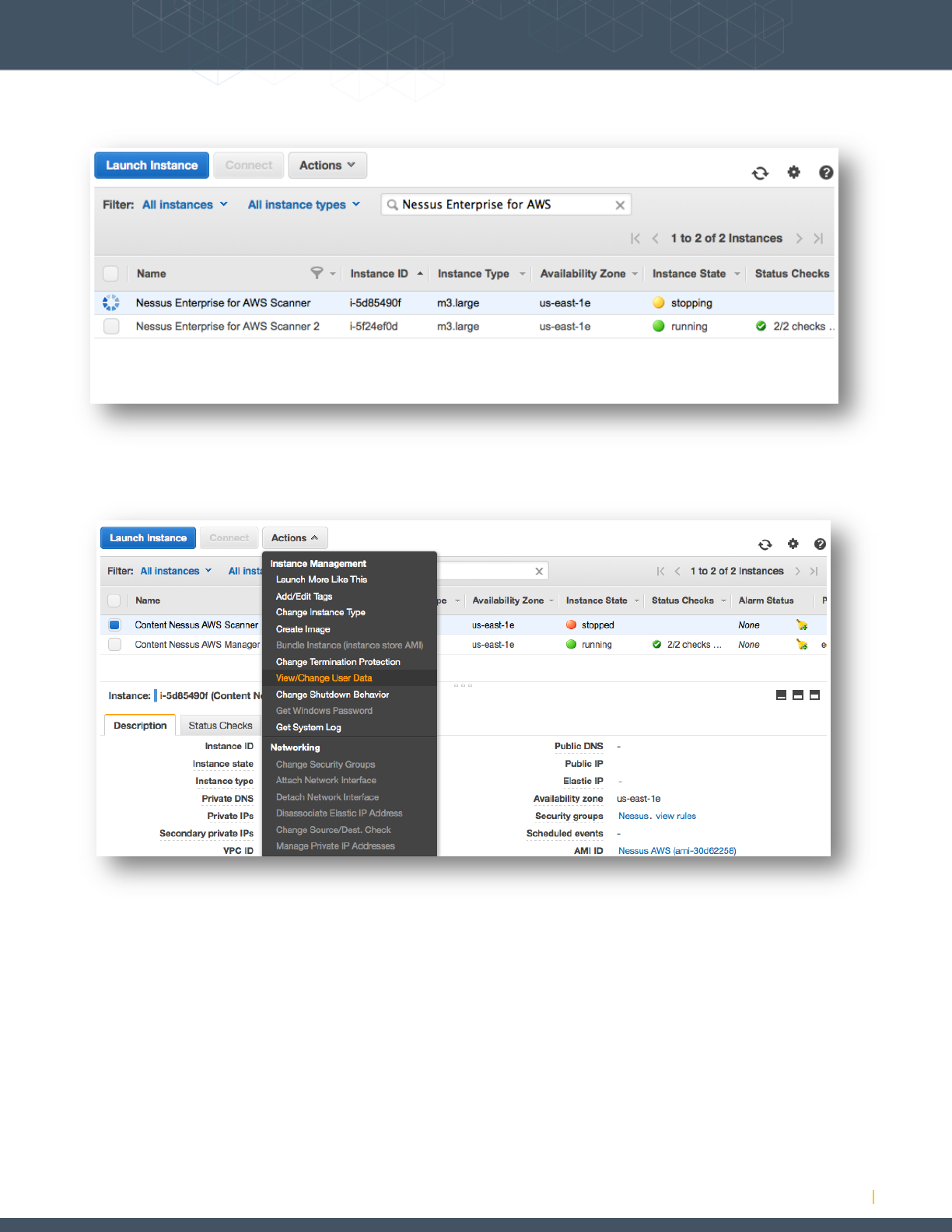This screenshot has height=1232, width=952.
Task: Open help icon in top instances panel
Action: (x=826, y=172)
